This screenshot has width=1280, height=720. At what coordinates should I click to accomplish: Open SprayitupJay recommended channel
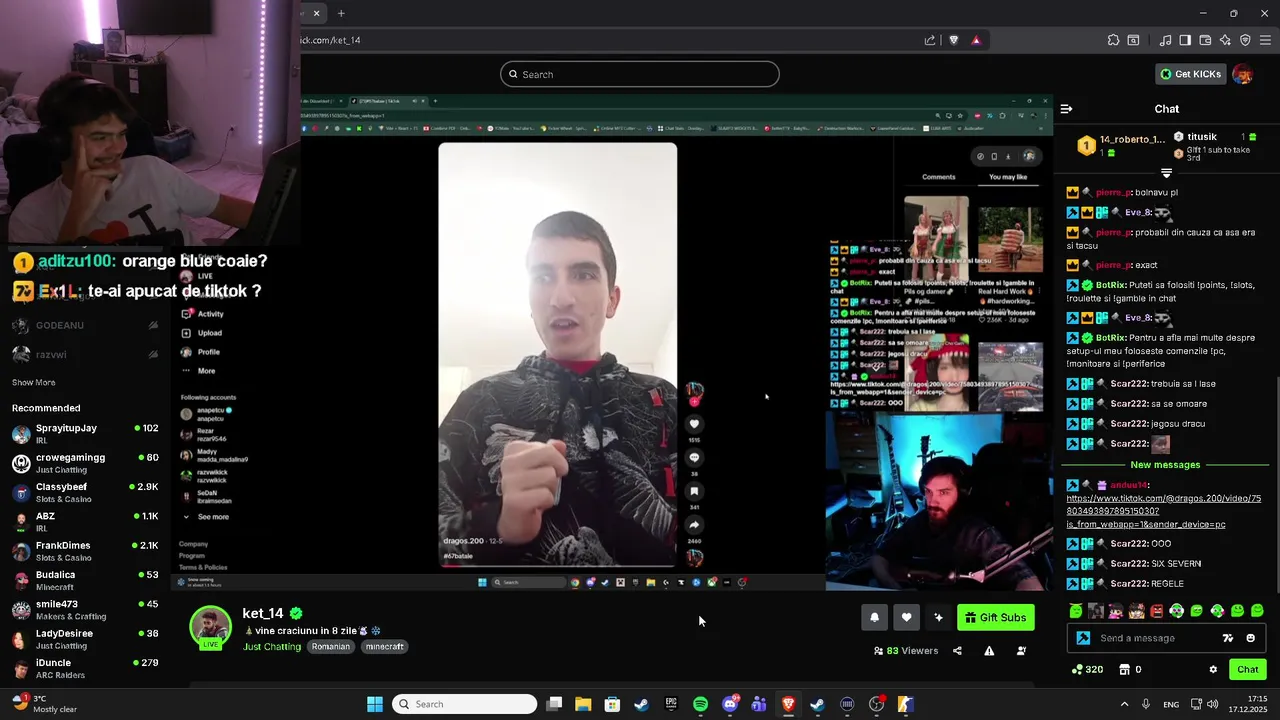85,434
